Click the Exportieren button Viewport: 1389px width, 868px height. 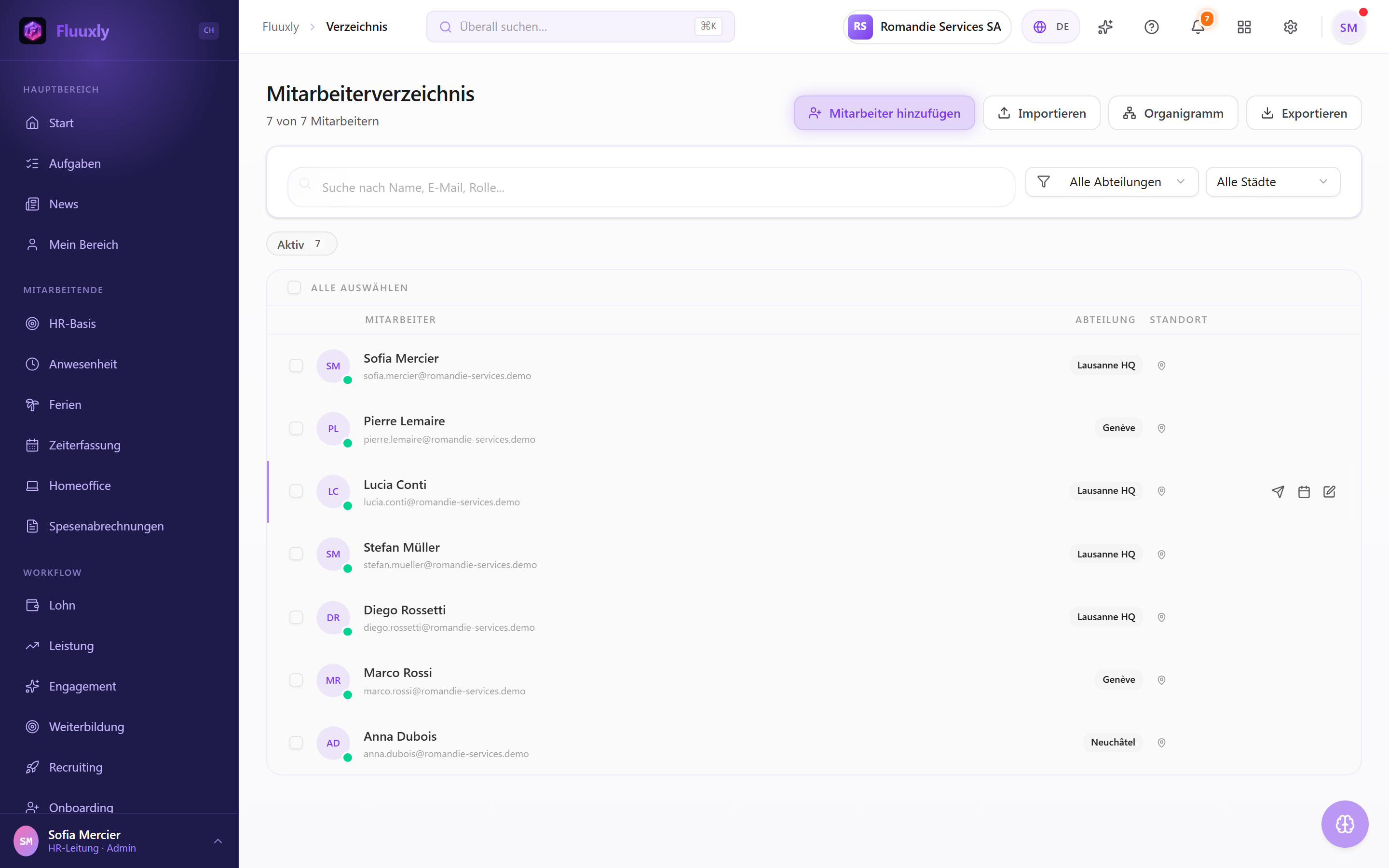coord(1304,113)
